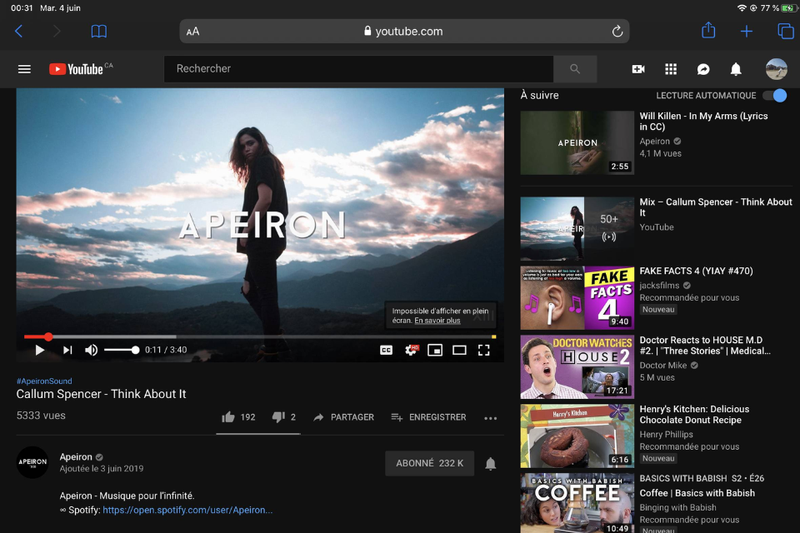Reload the youtube.com page
The height and width of the screenshot is (533, 800).
pos(617,32)
